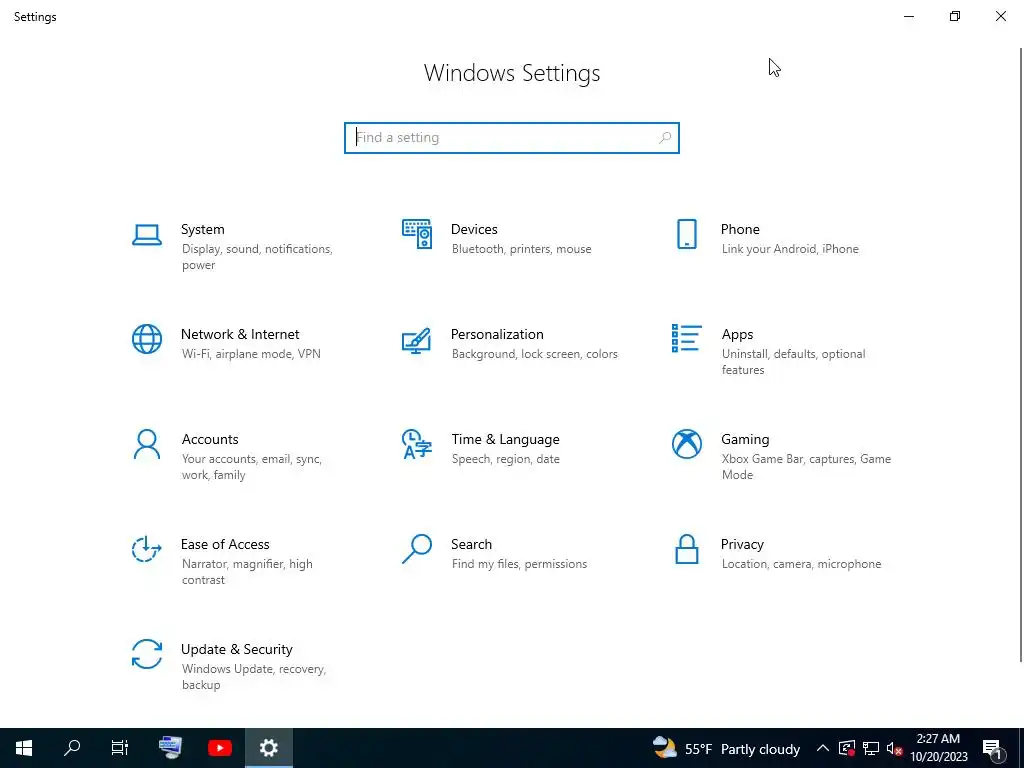Open the Windows Start menu
Image resolution: width=1024 pixels, height=768 pixels.
(24, 748)
